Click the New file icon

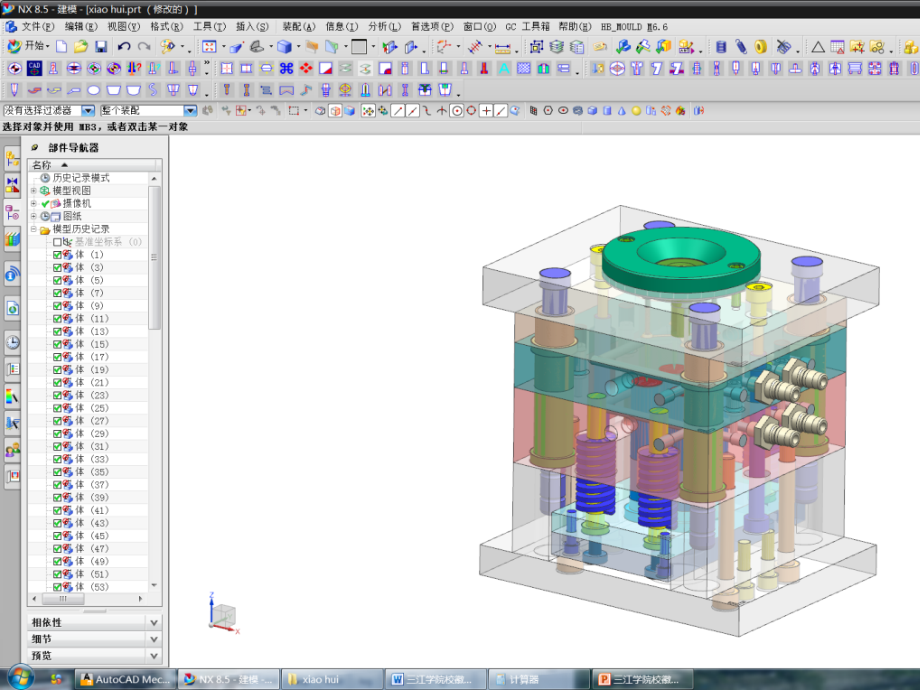point(62,46)
